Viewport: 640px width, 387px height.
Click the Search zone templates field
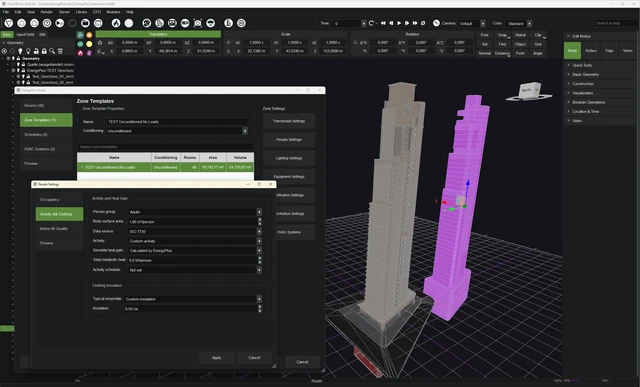coord(165,147)
